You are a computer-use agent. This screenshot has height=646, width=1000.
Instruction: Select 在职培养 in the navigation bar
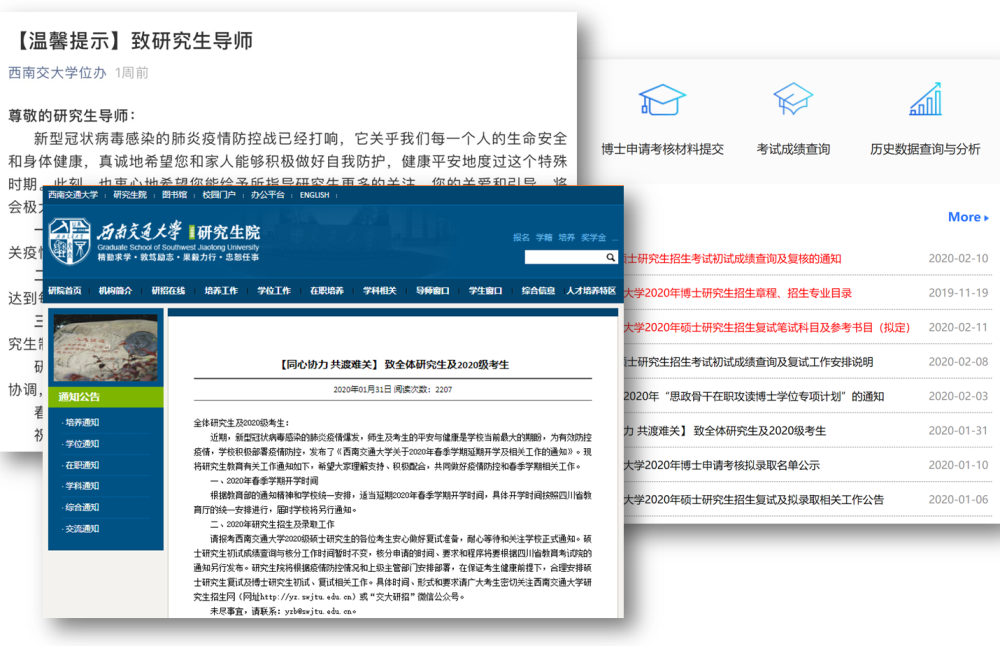pos(327,291)
